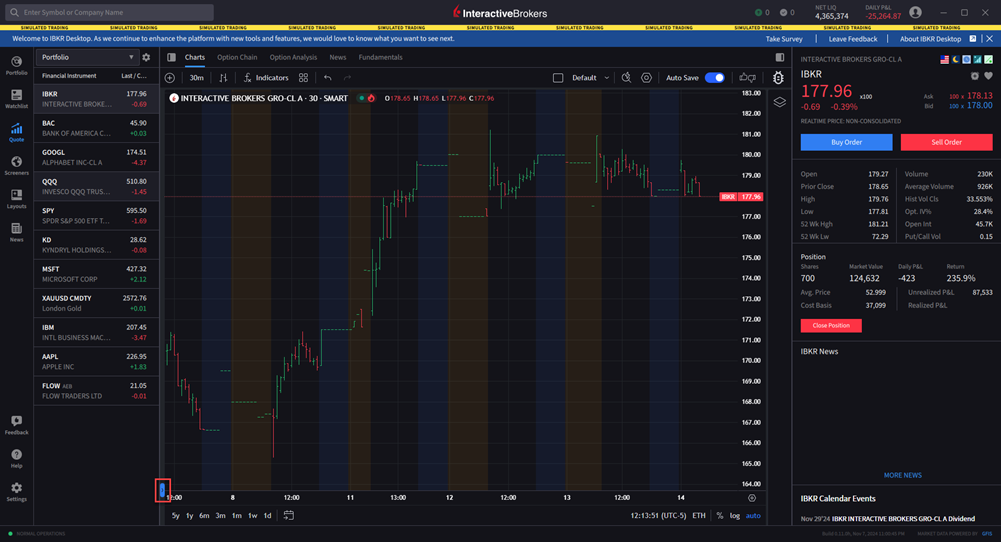1001x542 pixels.
Task: Open chart layout grid selector
Action: point(303,78)
